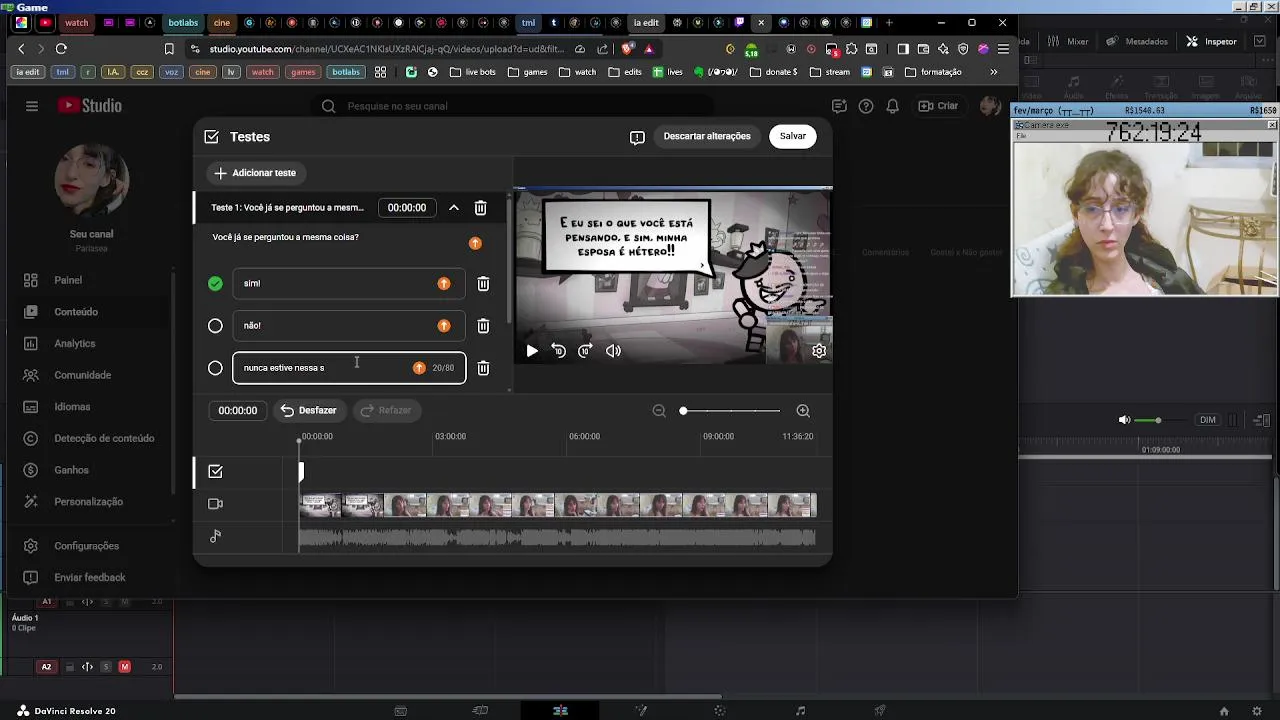
Task: Click the Teste 1 timestamp field
Action: click(407, 208)
